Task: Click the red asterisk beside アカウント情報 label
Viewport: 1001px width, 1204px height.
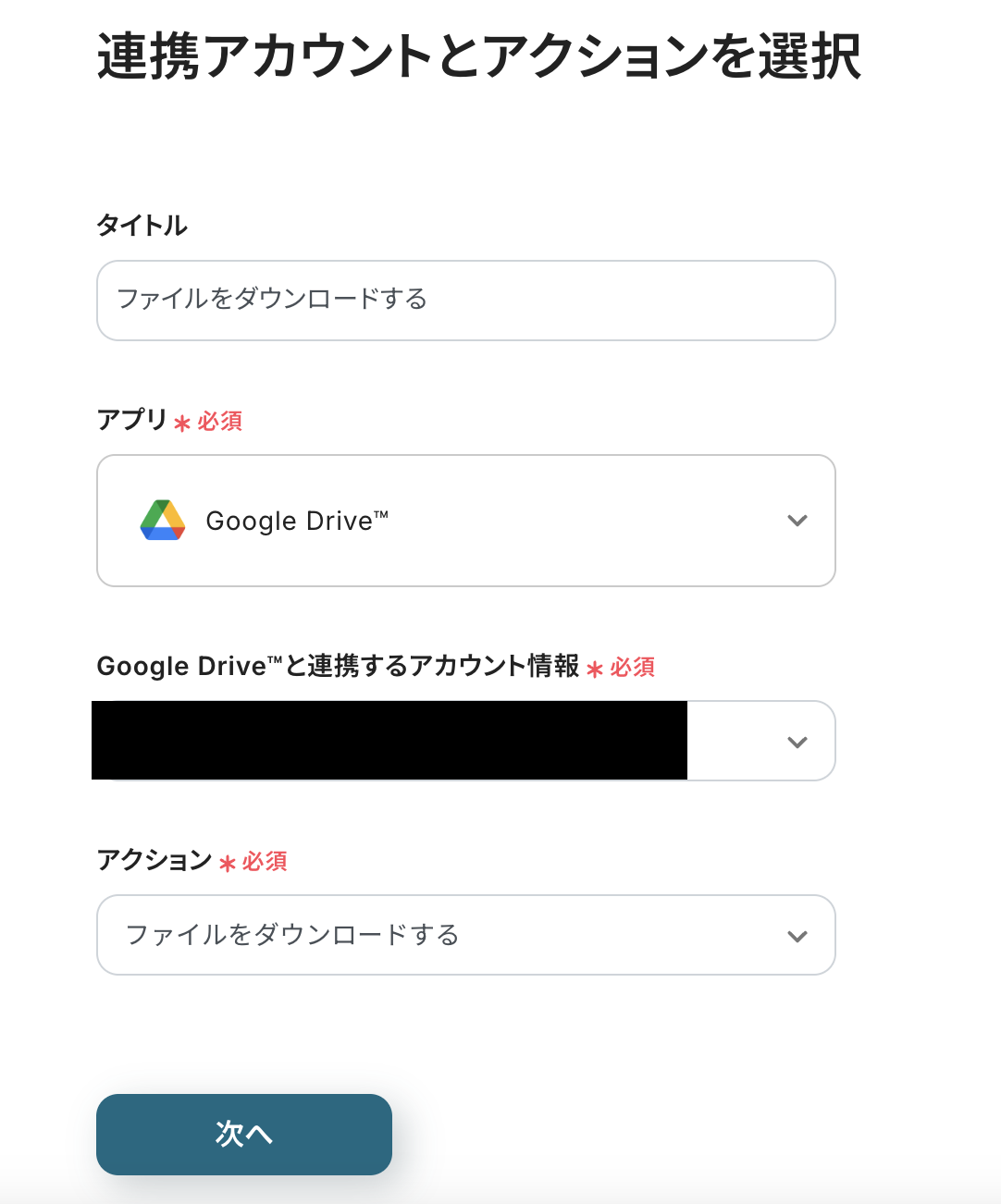Action: 595,669
